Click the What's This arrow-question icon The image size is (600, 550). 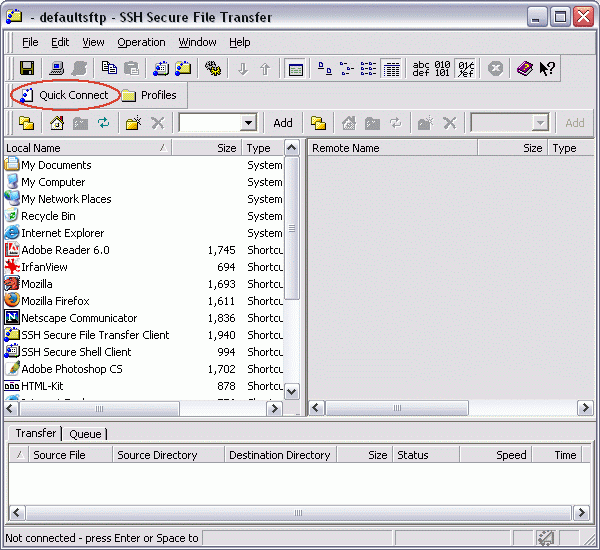tap(547, 69)
